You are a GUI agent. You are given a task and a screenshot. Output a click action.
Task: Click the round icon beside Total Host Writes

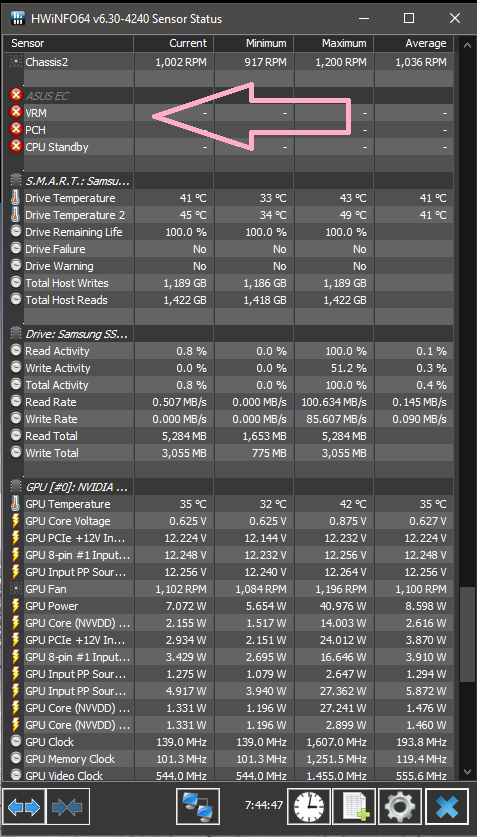click(x=16, y=283)
